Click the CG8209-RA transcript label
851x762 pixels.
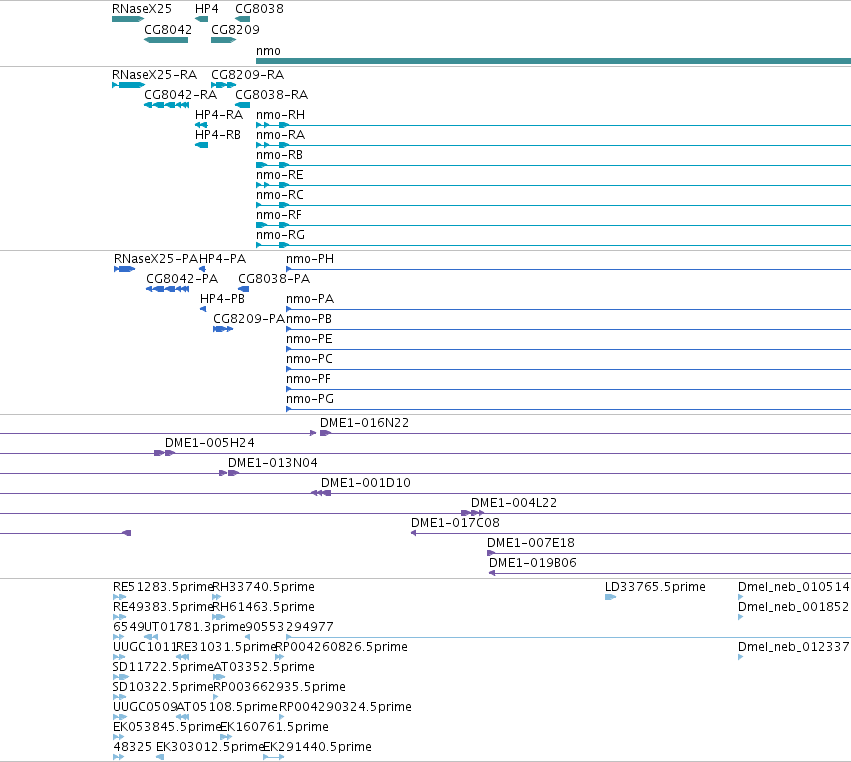tap(247, 75)
